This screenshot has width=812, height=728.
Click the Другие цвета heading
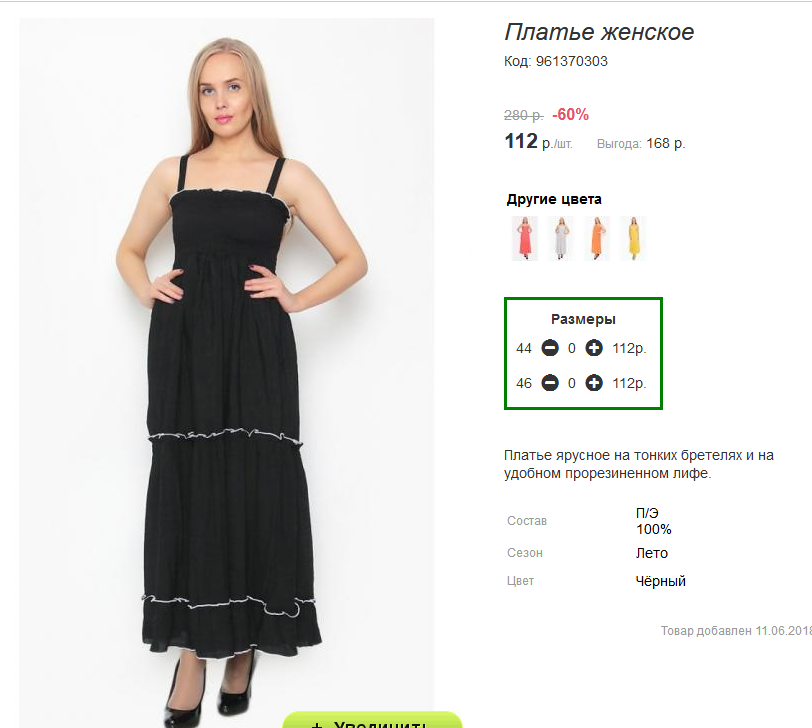coord(554,199)
